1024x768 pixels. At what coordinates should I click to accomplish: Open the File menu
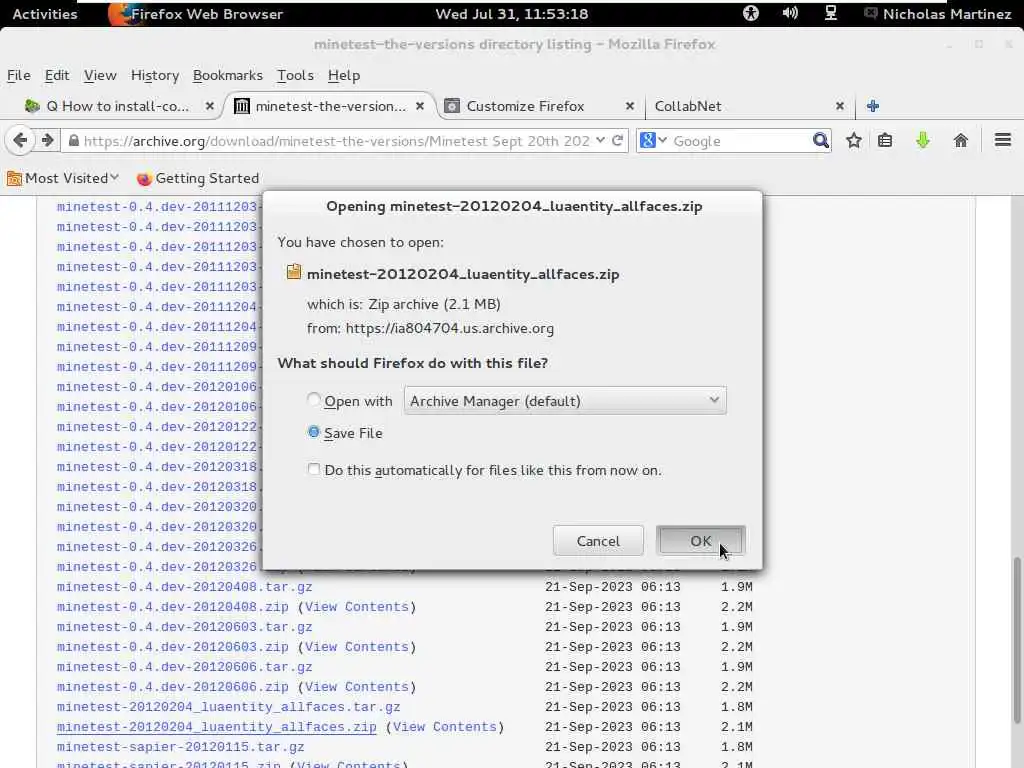18,75
